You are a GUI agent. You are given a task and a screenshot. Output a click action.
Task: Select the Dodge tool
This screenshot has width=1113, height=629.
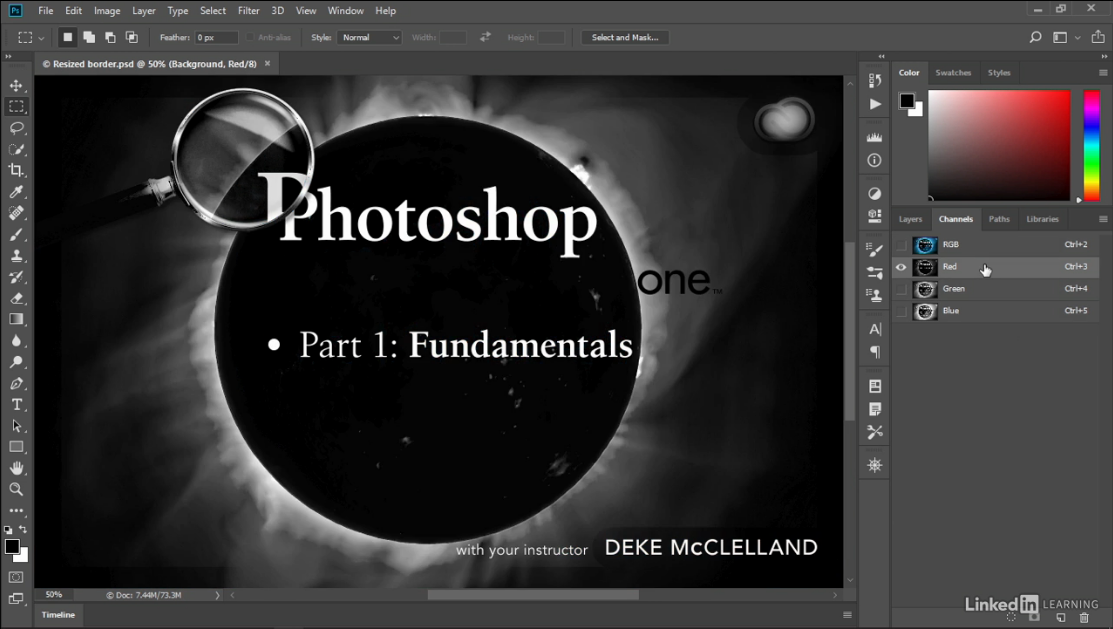[x=16, y=362]
